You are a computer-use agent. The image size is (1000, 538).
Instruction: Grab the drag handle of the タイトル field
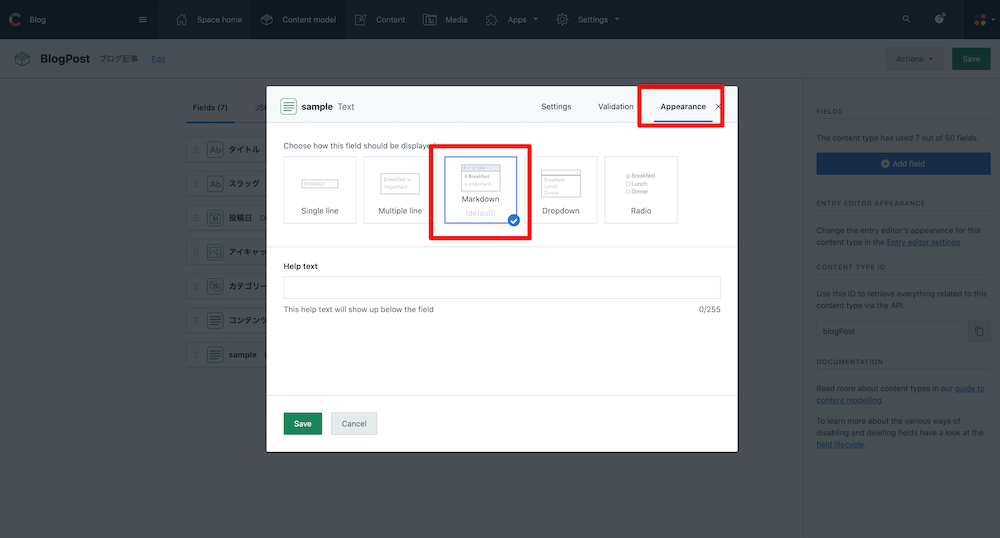point(196,150)
